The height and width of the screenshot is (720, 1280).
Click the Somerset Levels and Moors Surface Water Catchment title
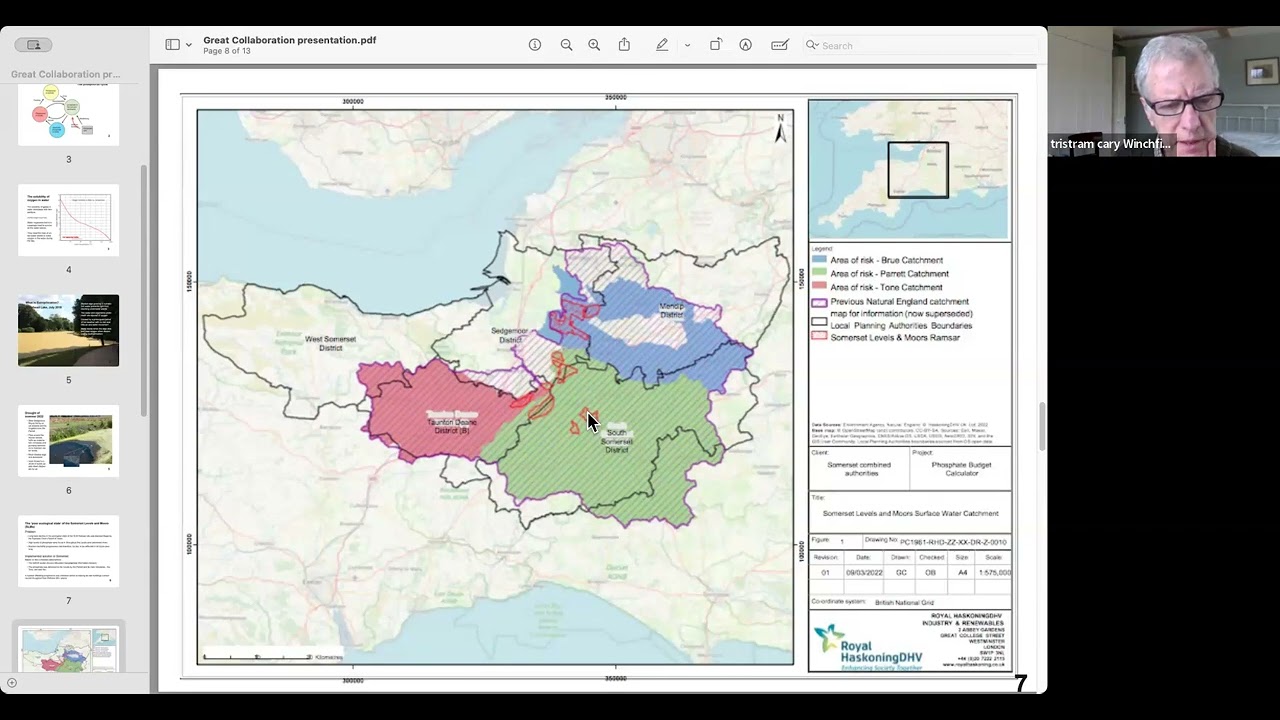[x=910, y=513]
